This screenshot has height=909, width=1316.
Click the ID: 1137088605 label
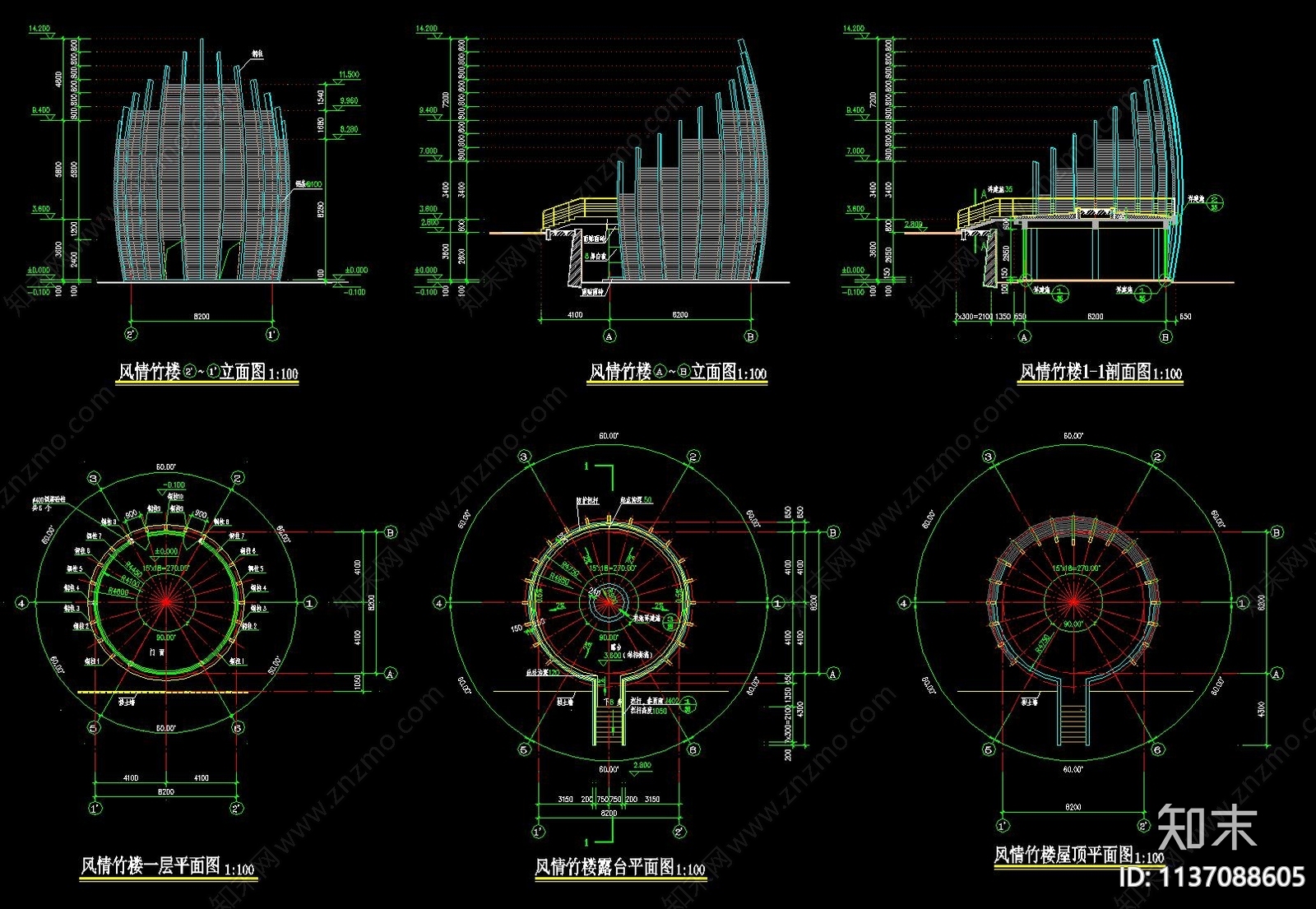[x=1212, y=877]
